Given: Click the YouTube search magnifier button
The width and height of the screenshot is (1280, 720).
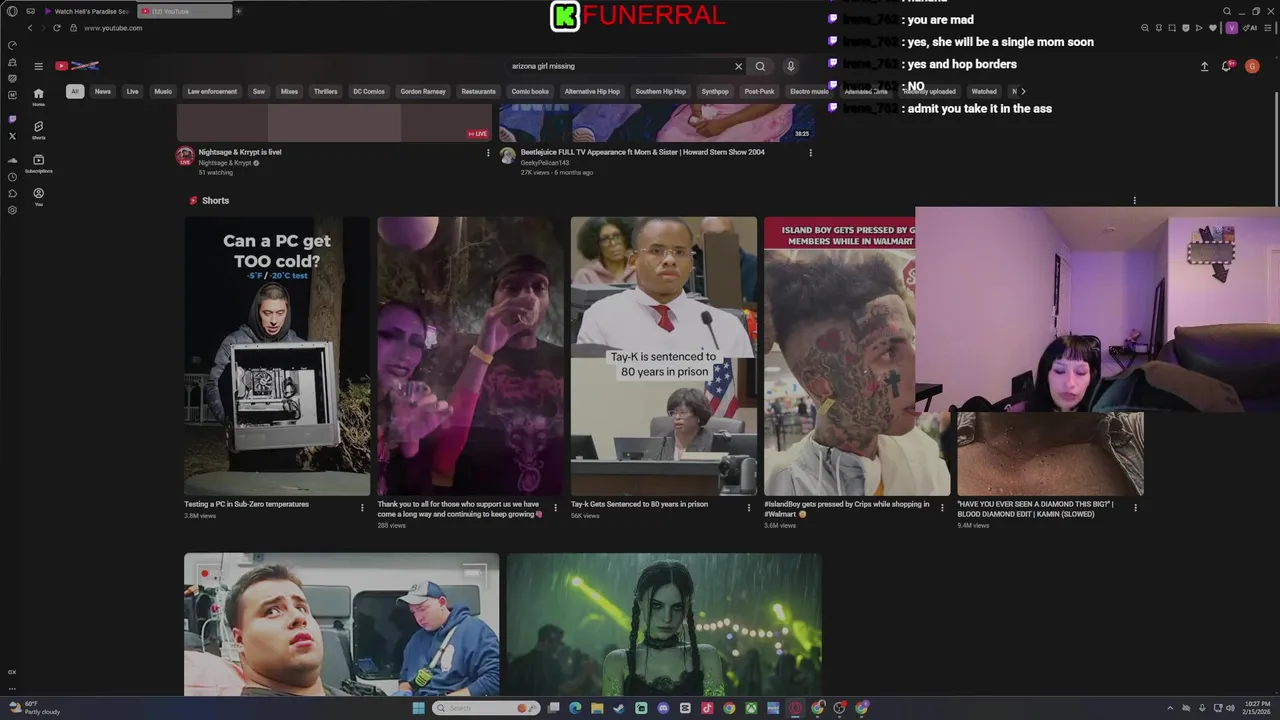Looking at the screenshot, I should (760, 66).
